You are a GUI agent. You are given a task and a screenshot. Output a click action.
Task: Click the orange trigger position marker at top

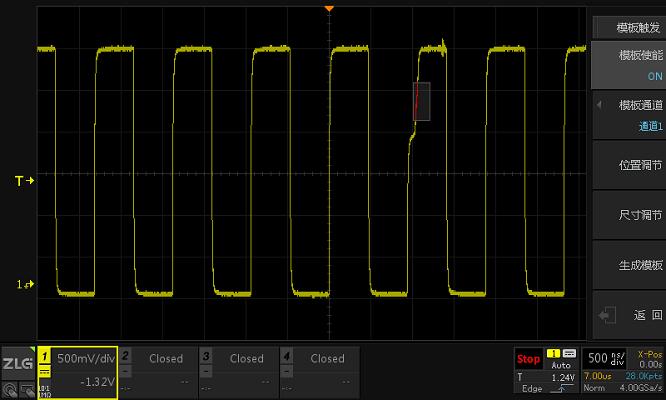pyautogui.click(x=329, y=9)
